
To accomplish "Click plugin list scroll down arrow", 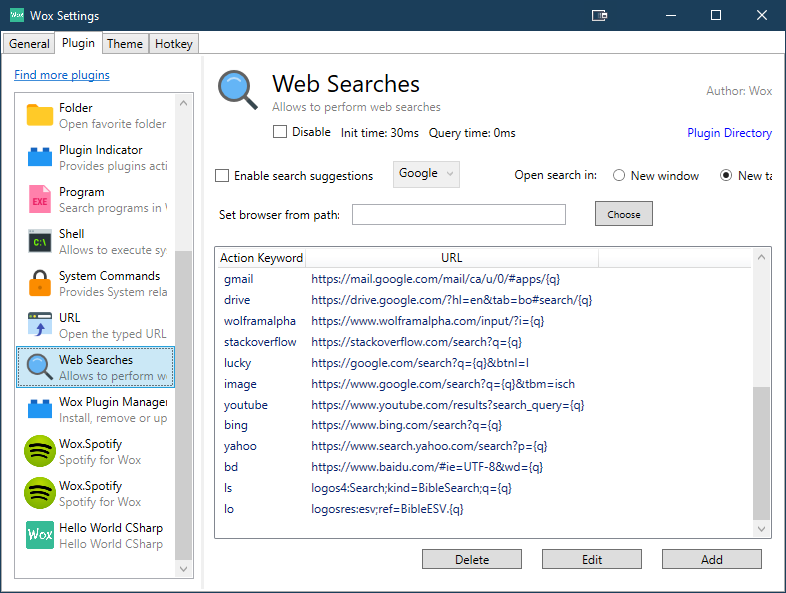I will pos(183,568).
